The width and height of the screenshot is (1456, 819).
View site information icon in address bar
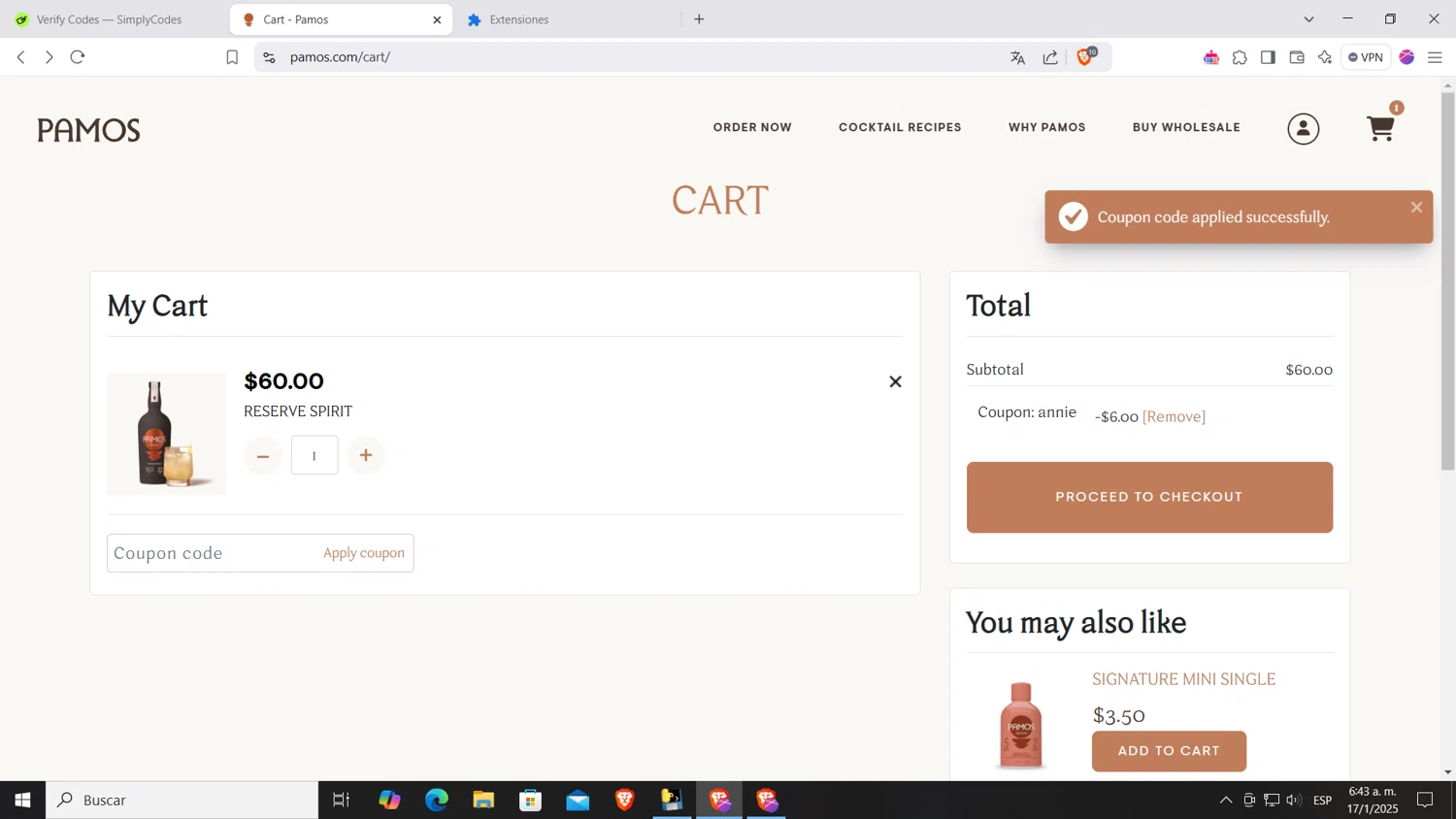coord(269,57)
